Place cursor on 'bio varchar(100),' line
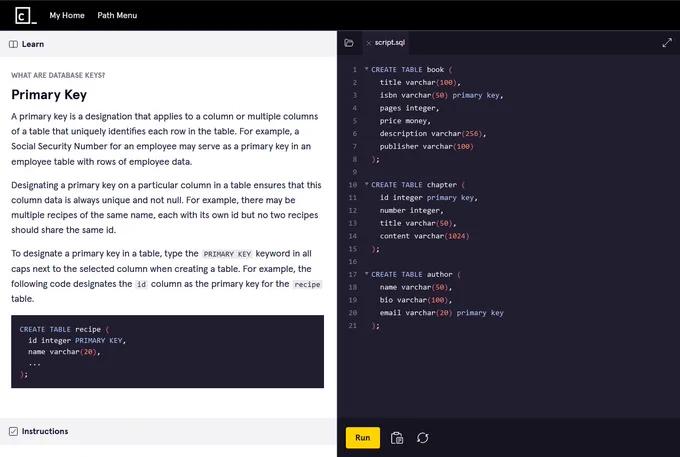Viewport: 680px width, 457px height. (x=415, y=300)
